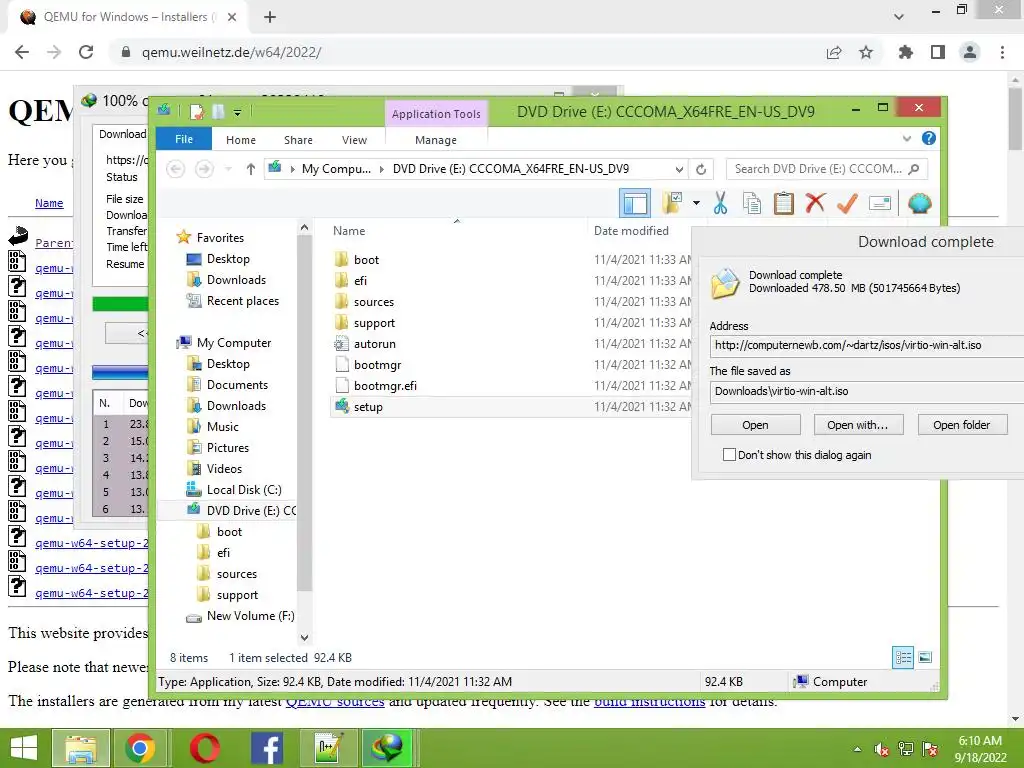The height and width of the screenshot is (768, 1024).
Task: Reload the QEMU page in Chrome
Action: pyautogui.click(x=86, y=52)
